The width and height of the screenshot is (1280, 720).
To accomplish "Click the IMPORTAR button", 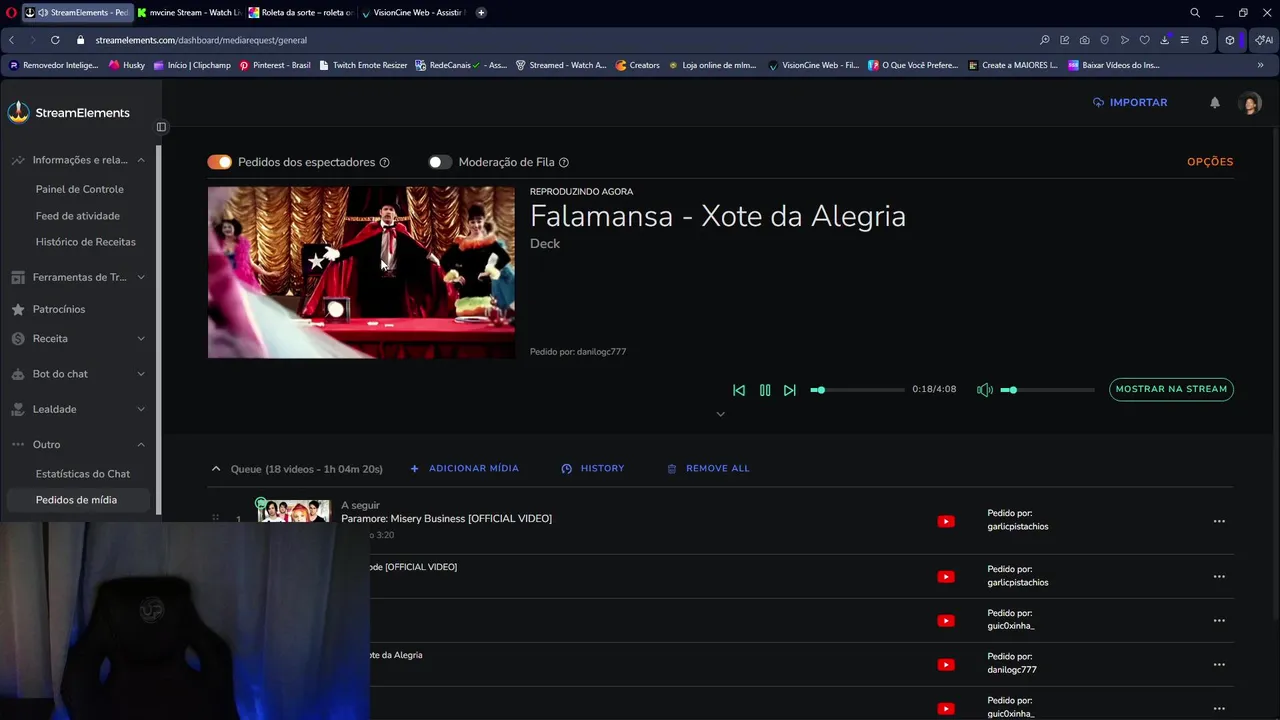I will coord(1130,102).
